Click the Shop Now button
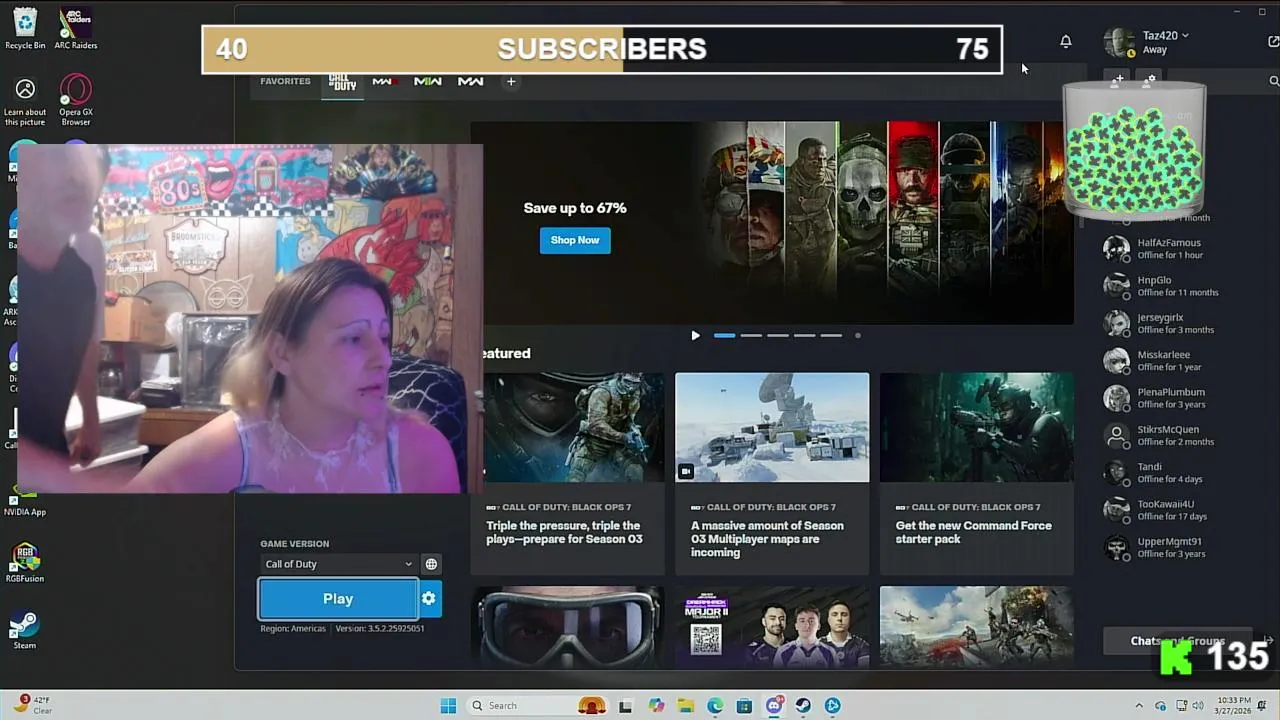The width and height of the screenshot is (1280, 720). point(575,240)
